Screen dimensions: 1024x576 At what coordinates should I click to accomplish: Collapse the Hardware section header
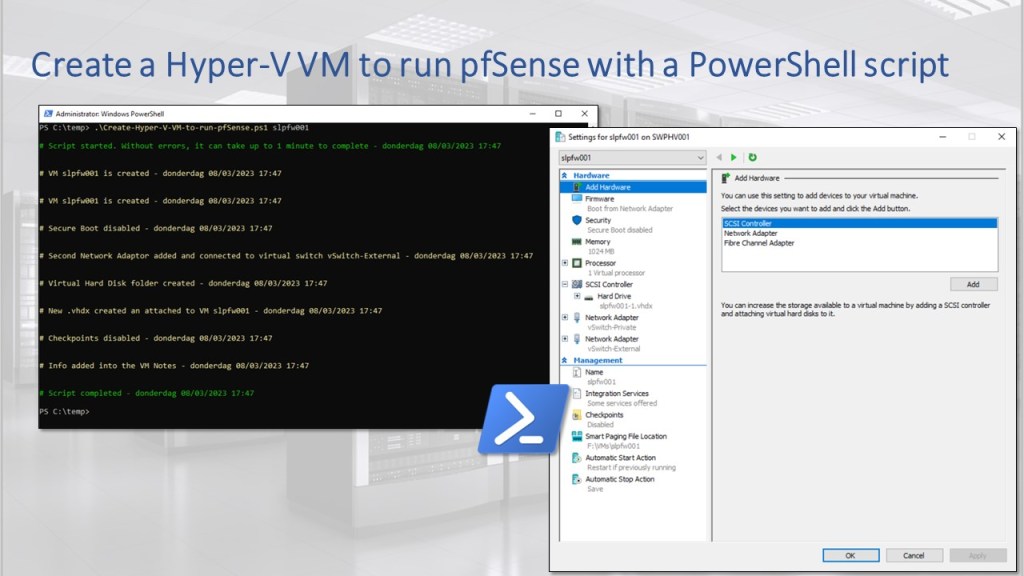click(565, 176)
